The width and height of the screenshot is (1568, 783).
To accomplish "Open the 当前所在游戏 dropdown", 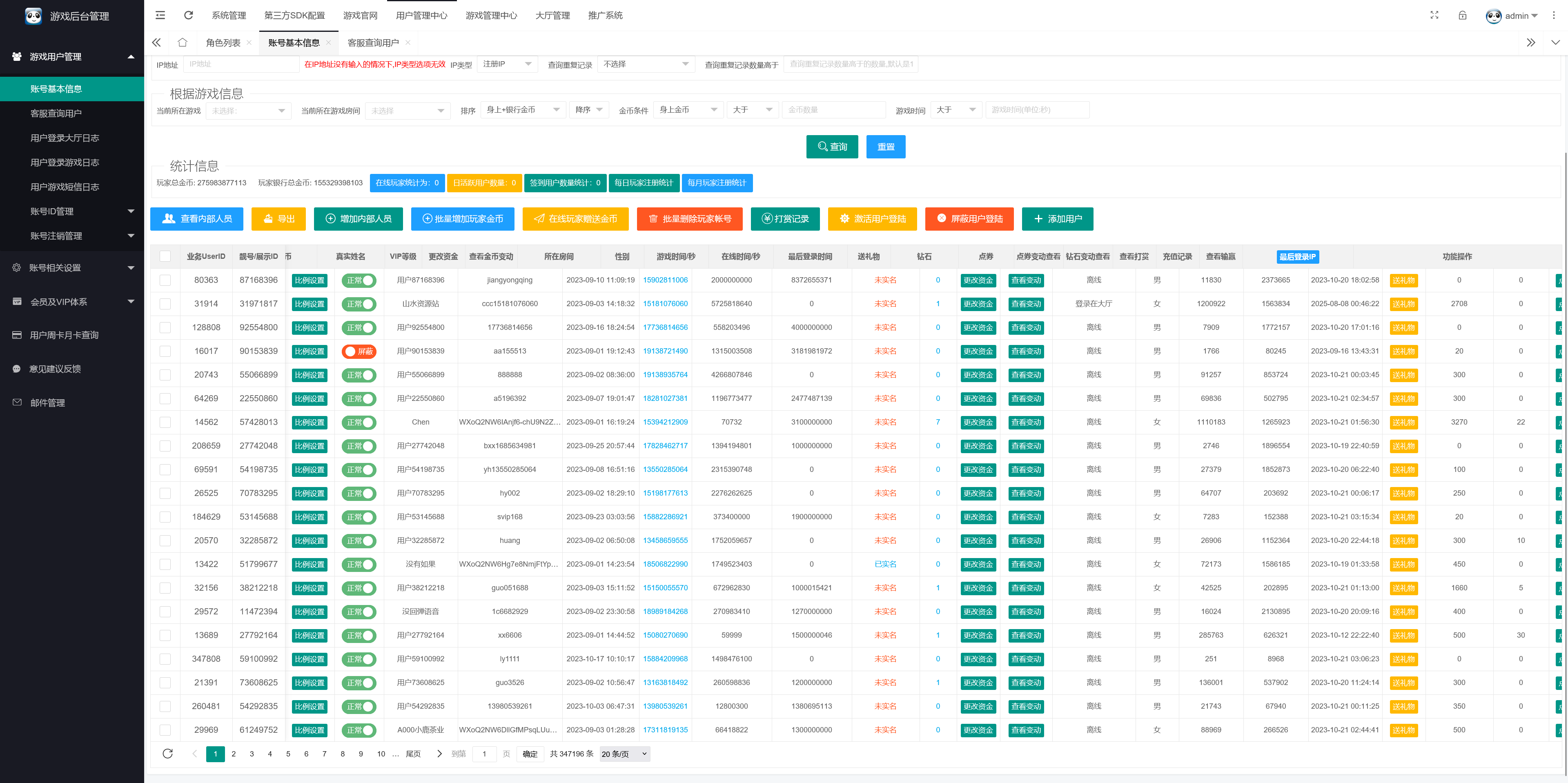I will (248, 111).
